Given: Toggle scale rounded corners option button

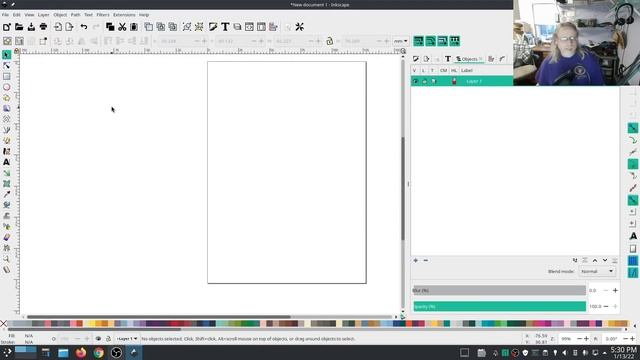Looking at the screenshot, I should click(x=431, y=41).
